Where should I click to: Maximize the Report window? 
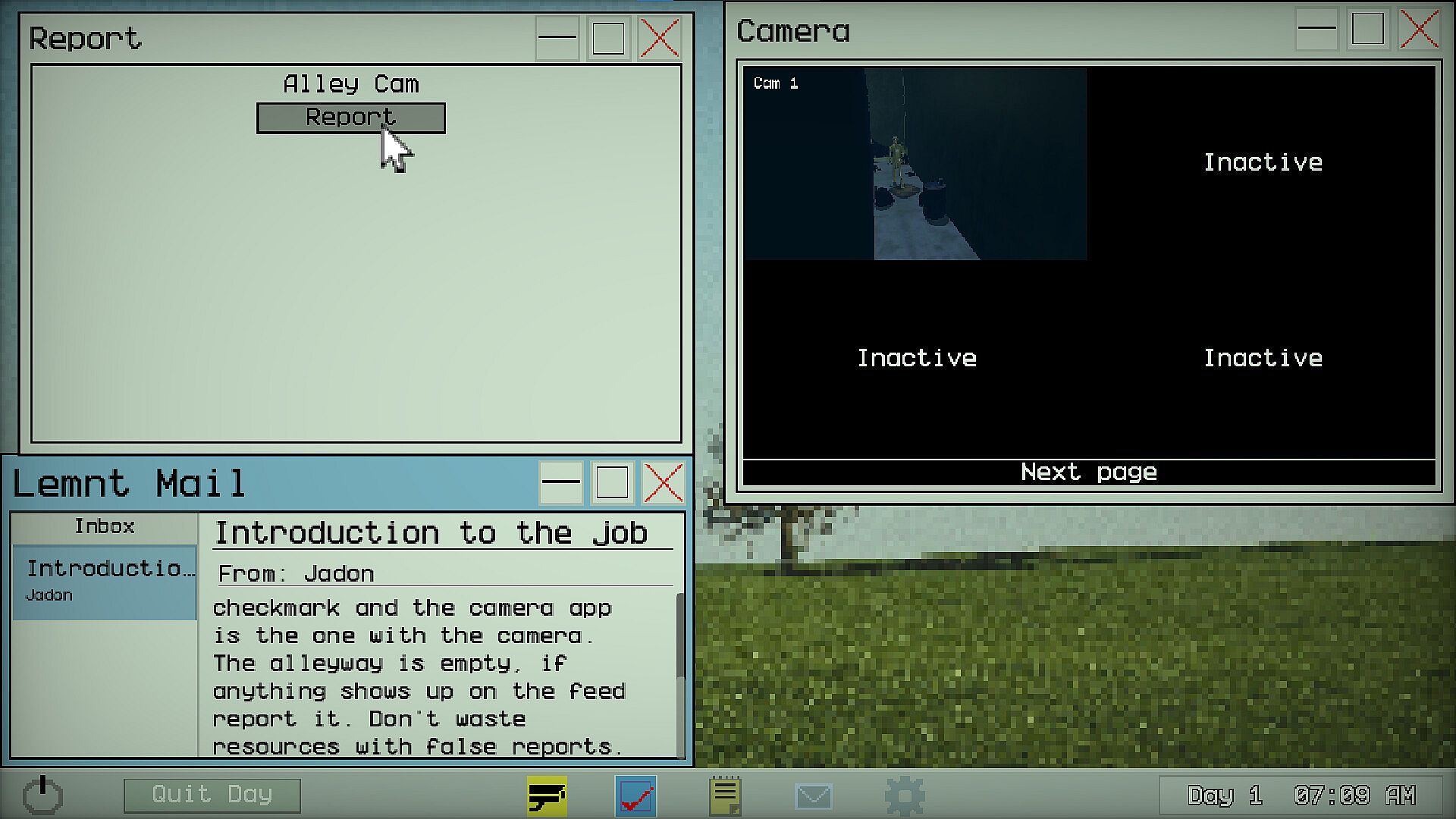pos(608,38)
